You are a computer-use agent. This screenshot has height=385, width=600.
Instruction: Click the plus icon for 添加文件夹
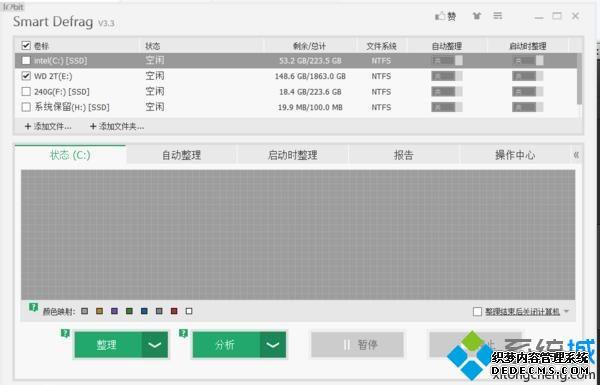pos(93,126)
